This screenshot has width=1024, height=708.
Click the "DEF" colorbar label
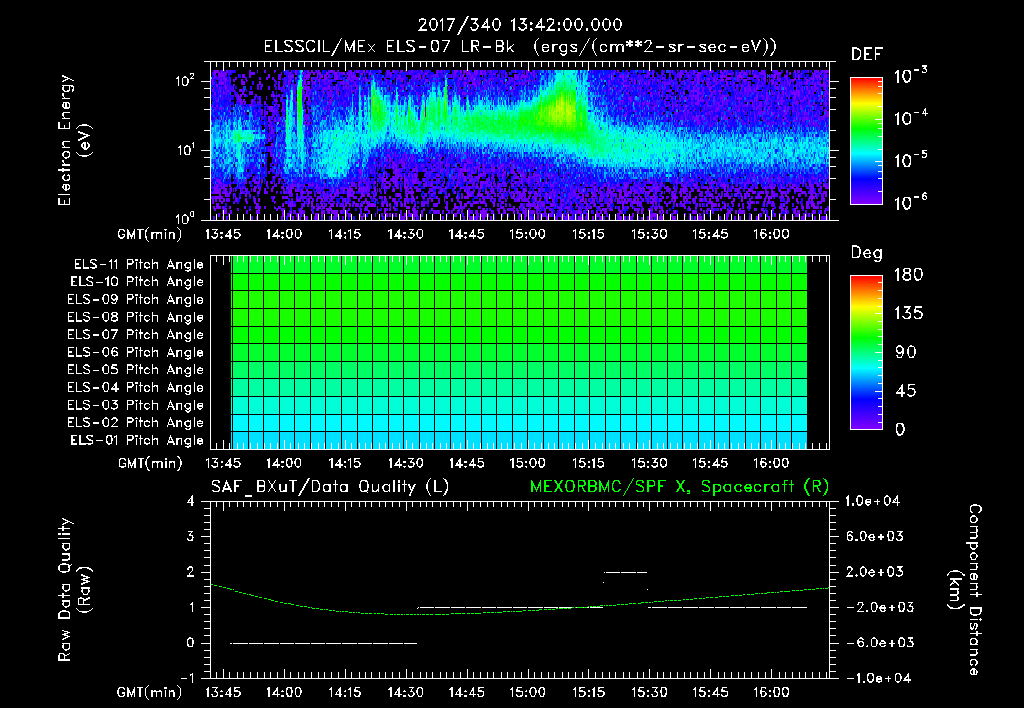tap(867, 55)
